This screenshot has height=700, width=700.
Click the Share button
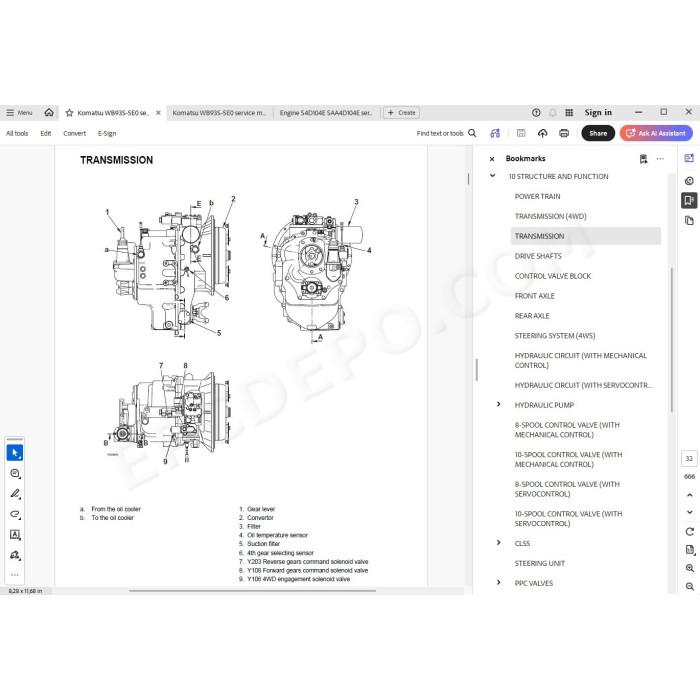coord(598,133)
